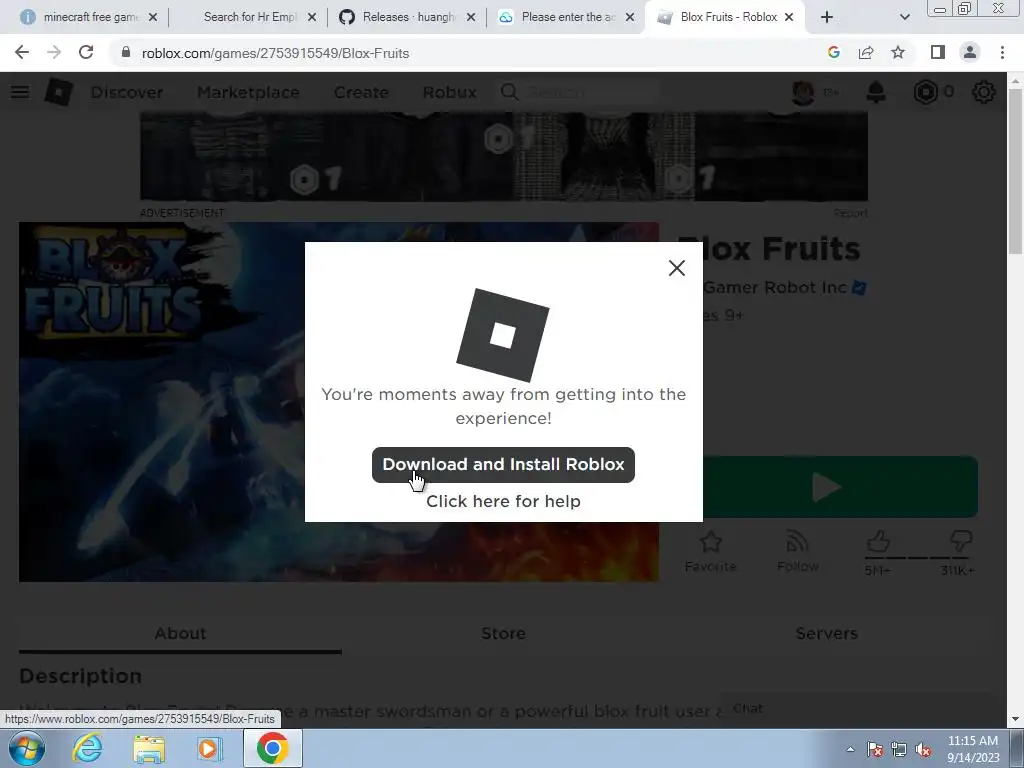Toggle the browser side panel icon
The image size is (1024, 768).
pos(938,53)
